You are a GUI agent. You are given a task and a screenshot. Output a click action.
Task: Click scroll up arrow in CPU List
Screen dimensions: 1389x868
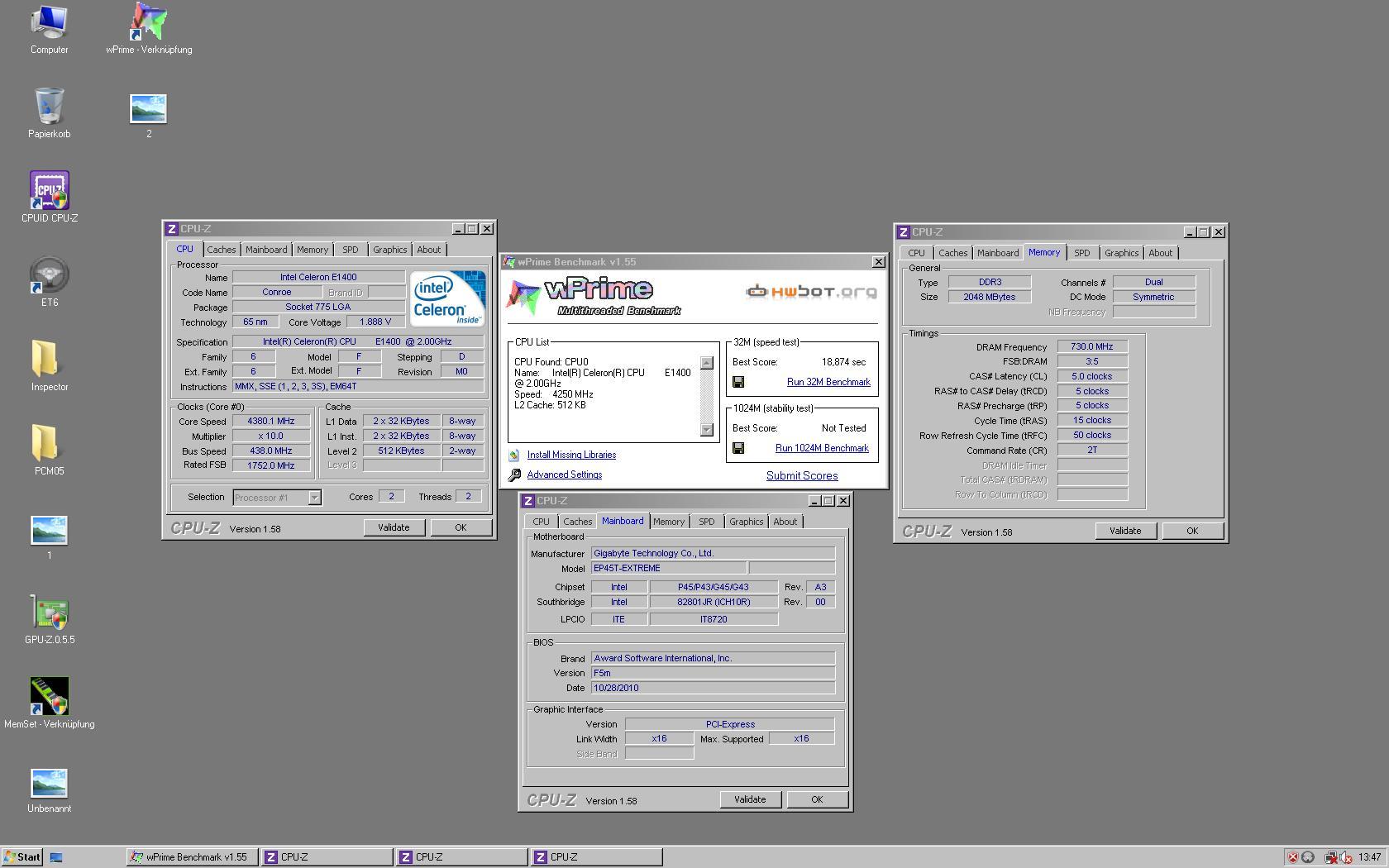point(706,363)
